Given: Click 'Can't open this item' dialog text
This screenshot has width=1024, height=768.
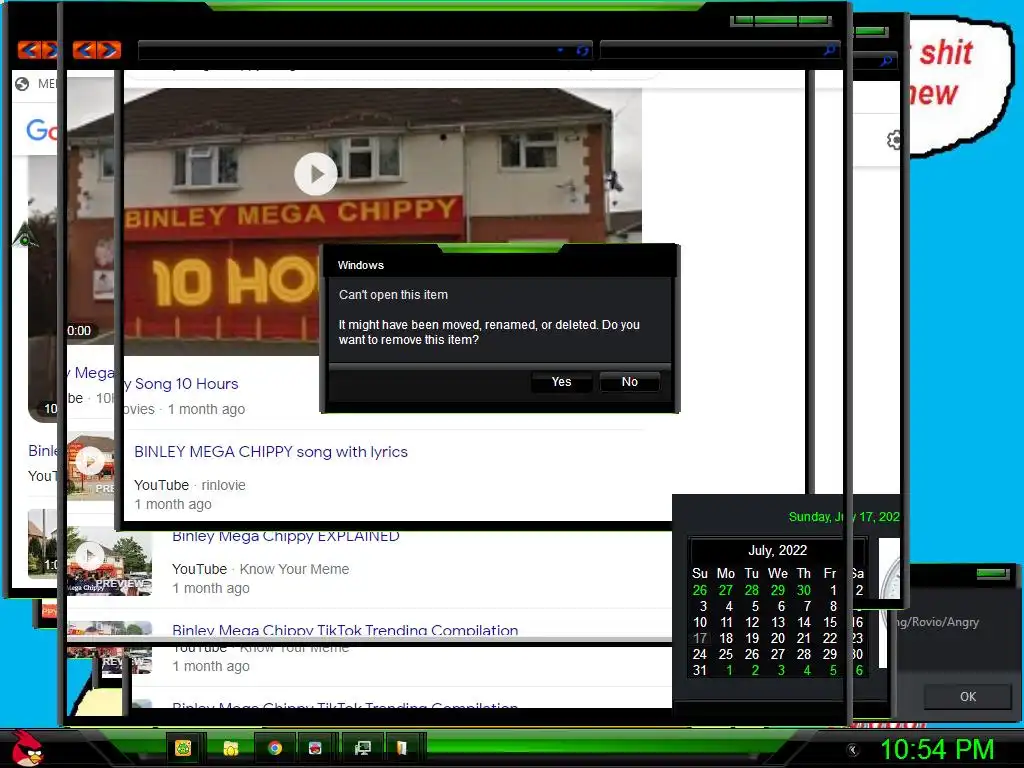Looking at the screenshot, I should pyautogui.click(x=393, y=295).
